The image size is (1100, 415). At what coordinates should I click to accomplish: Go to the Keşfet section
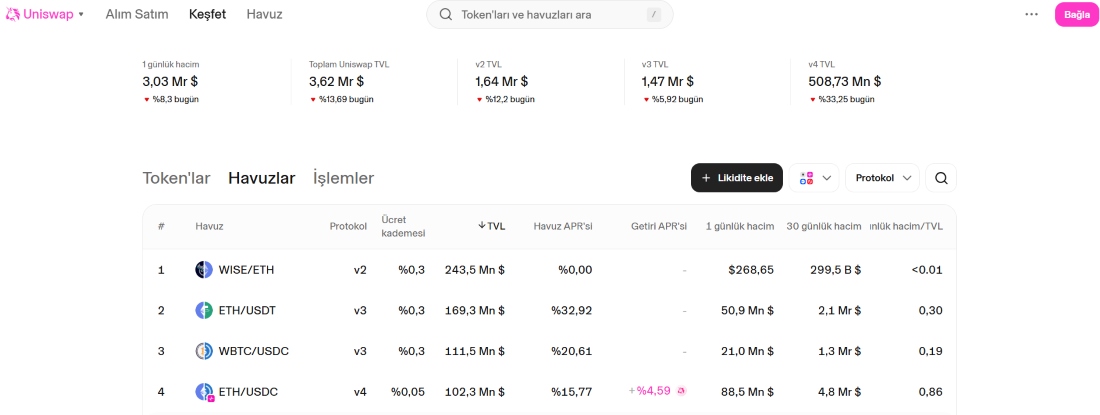(x=207, y=14)
